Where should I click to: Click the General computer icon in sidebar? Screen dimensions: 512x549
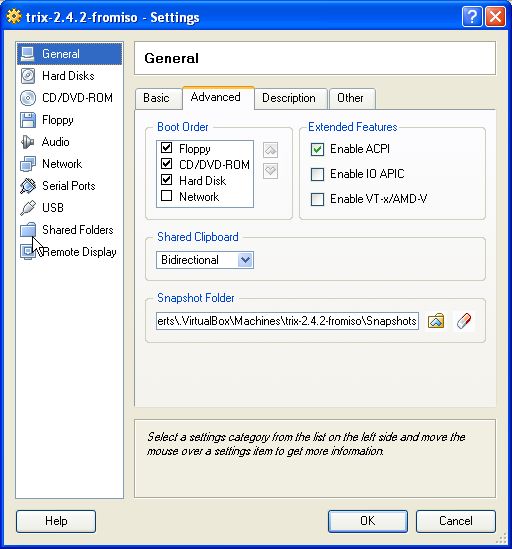[x=27, y=54]
